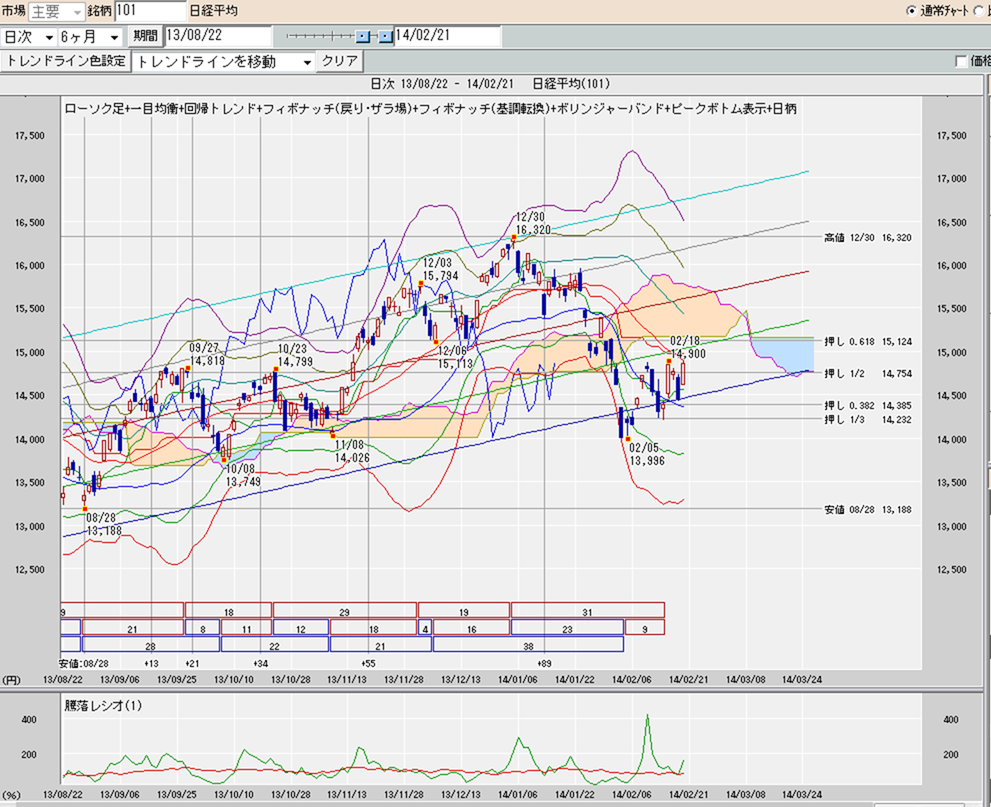Click the 騰落レシオ(1) panel title

(x=103, y=706)
